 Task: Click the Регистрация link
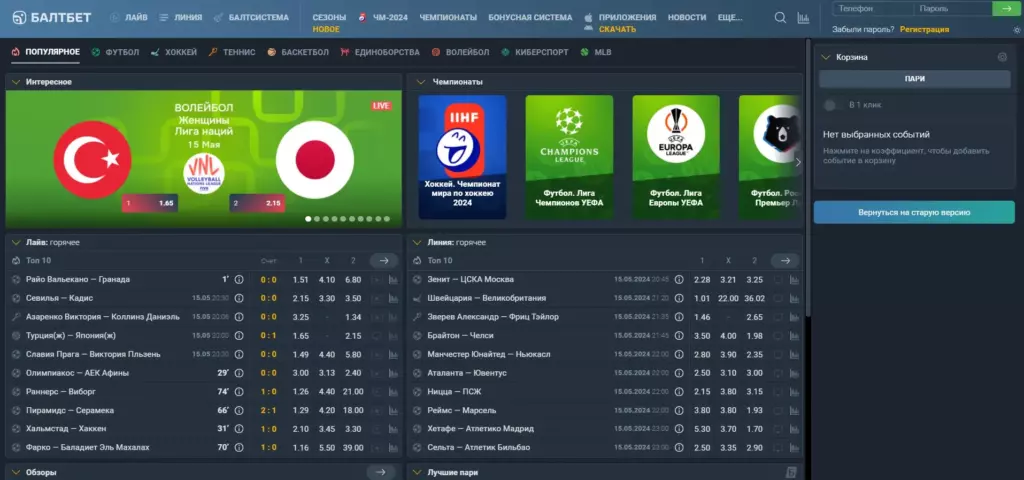[x=924, y=29]
